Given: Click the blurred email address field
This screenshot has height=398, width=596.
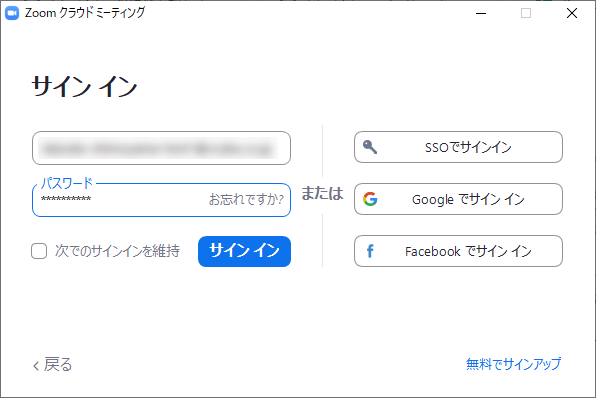Looking at the screenshot, I should (x=162, y=148).
